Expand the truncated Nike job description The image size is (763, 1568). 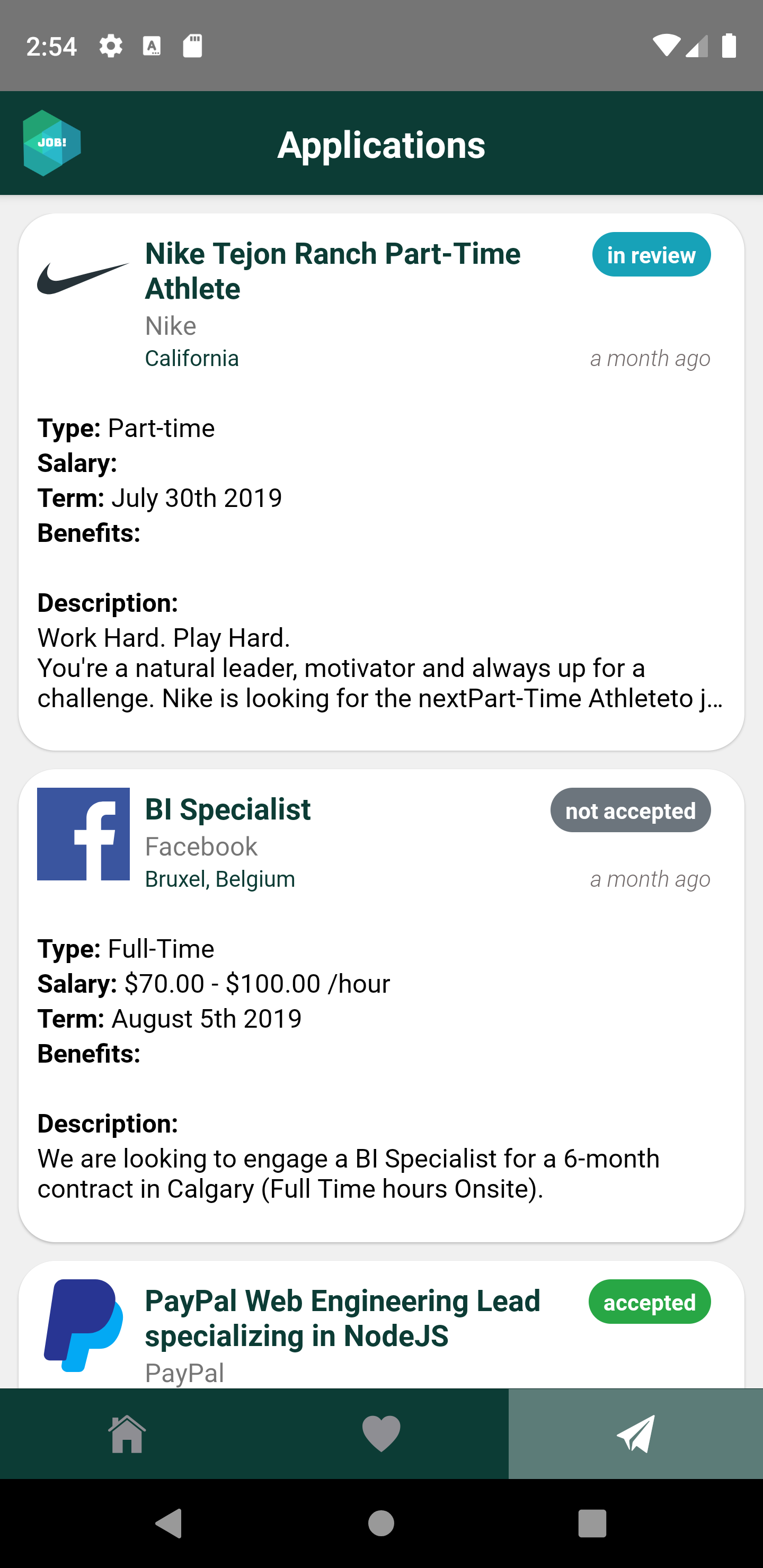(380, 668)
